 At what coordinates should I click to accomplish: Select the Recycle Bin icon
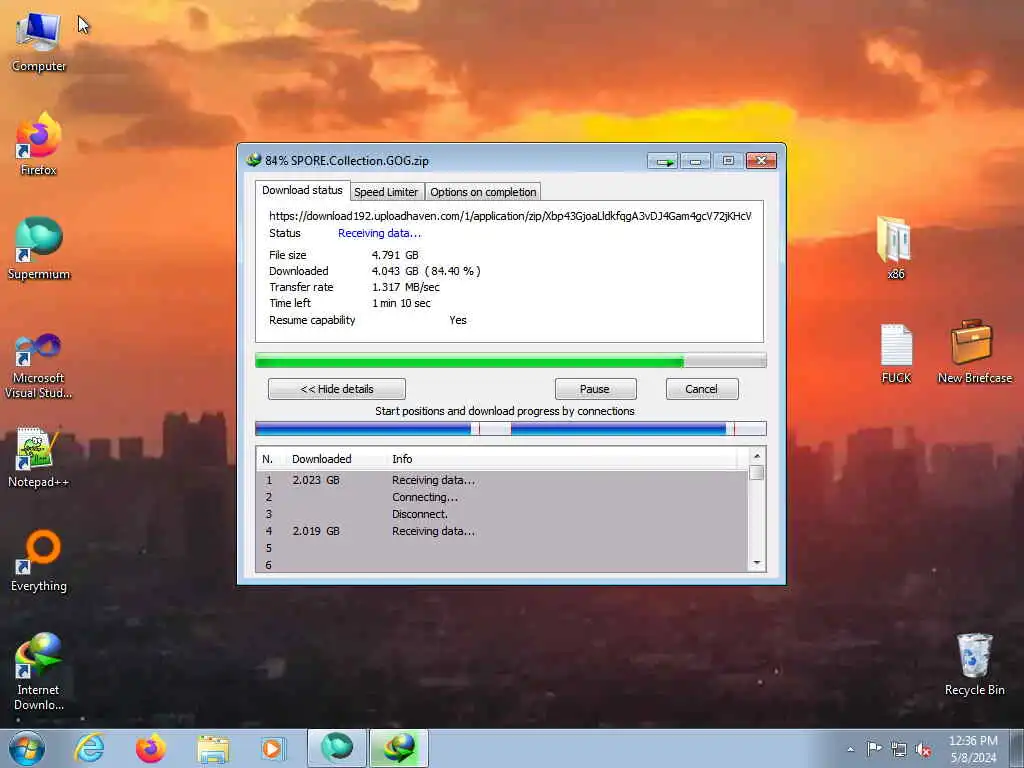tap(974, 664)
